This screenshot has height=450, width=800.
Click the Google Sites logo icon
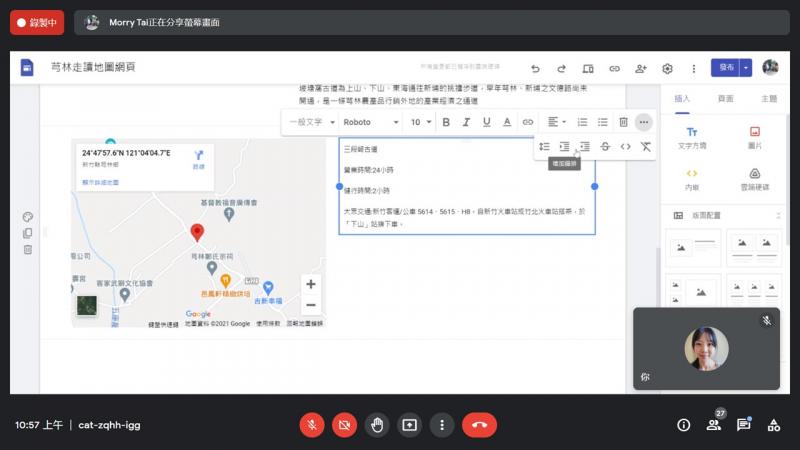point(27,67)
